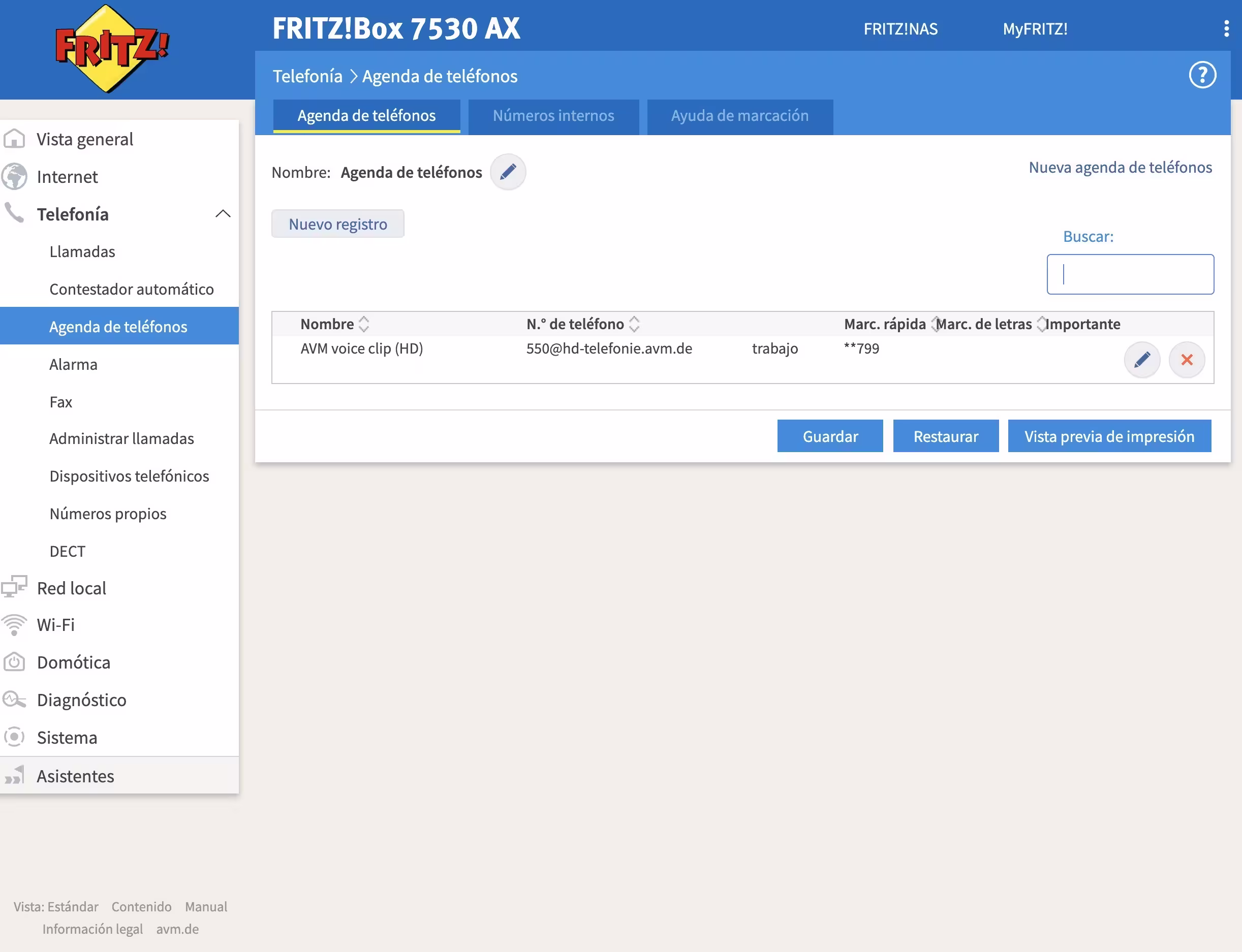Open Dispositivos telefónicos page
The height and width of the screenshot is (952, 1242).
click(129, 476)
